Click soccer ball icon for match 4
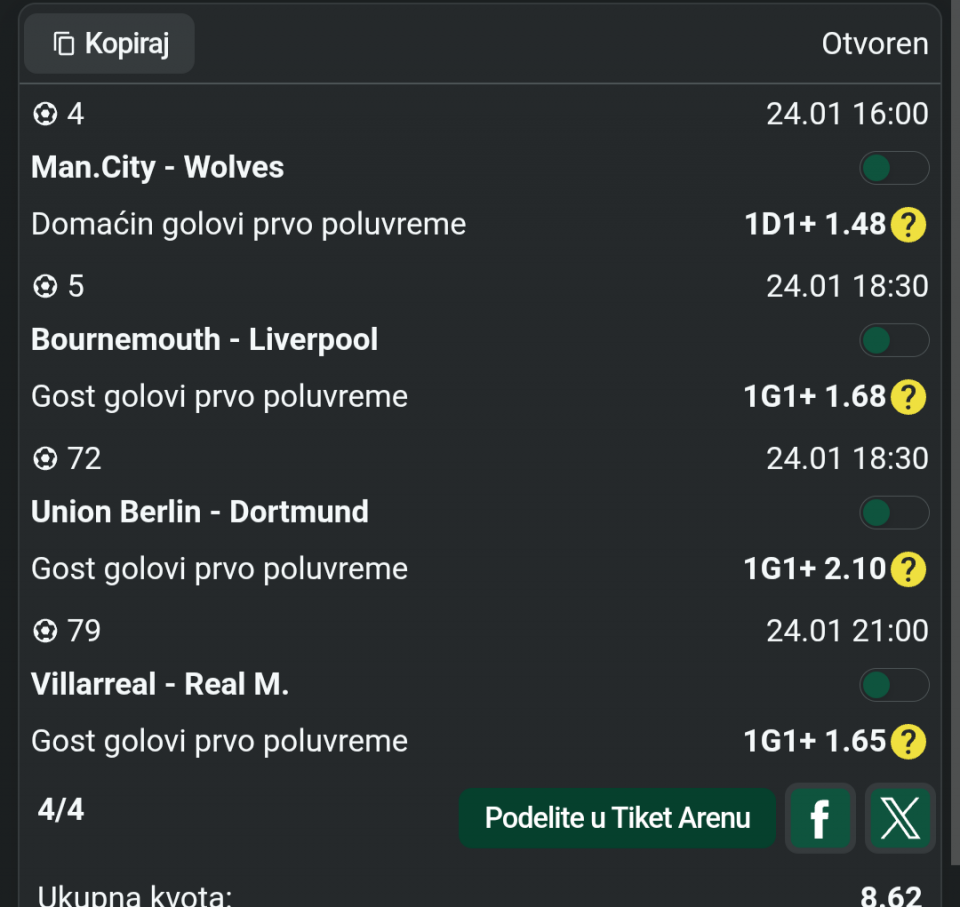Viewport: 960px width, 907px height. click(x=45, y=115)
